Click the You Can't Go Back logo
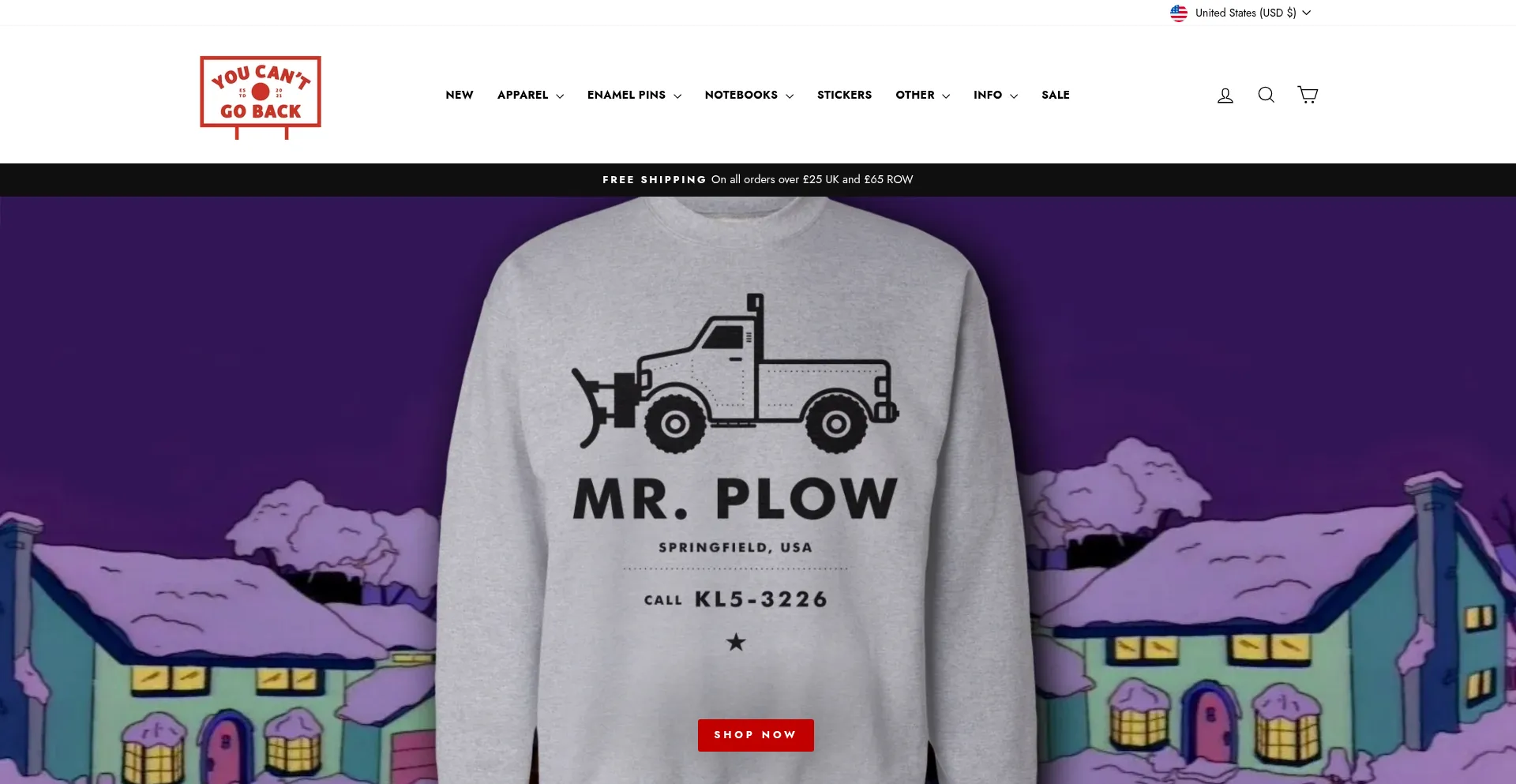 [x=261, y=97]
